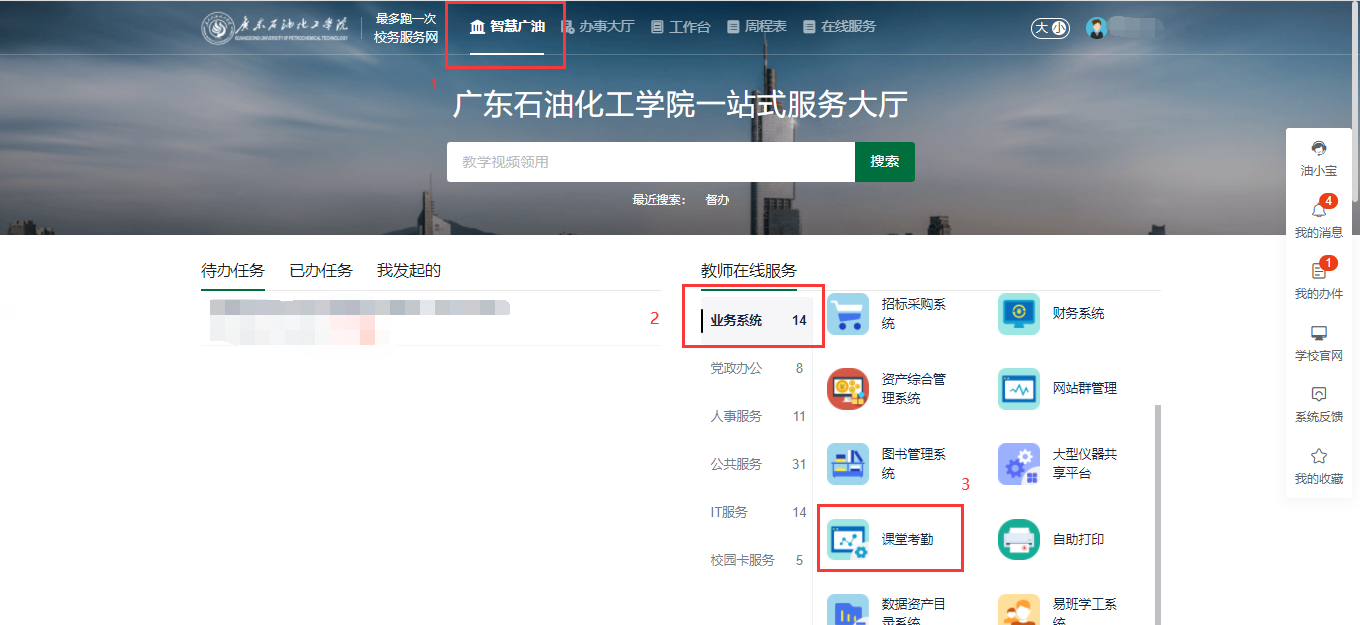Click 自助打印 label text

click(1079, 539)
